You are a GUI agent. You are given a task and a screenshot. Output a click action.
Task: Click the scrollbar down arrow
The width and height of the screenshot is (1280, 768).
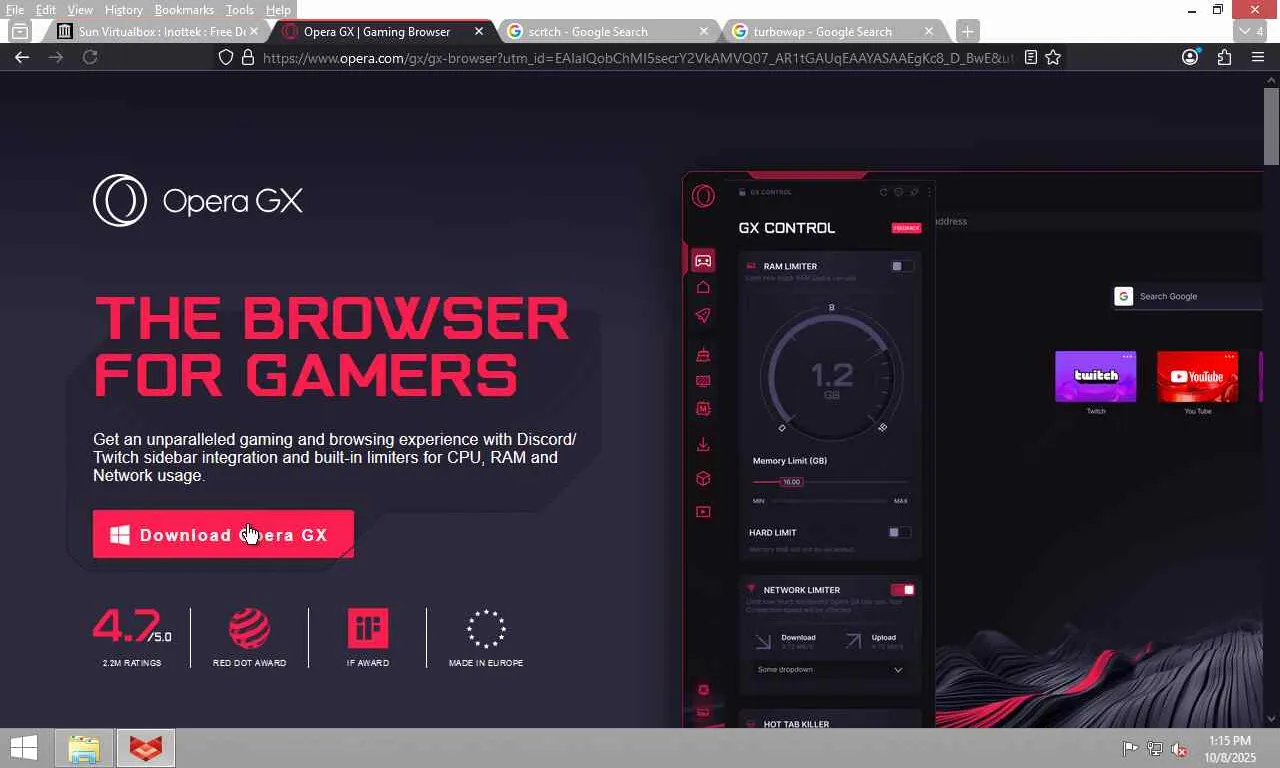1271,718
